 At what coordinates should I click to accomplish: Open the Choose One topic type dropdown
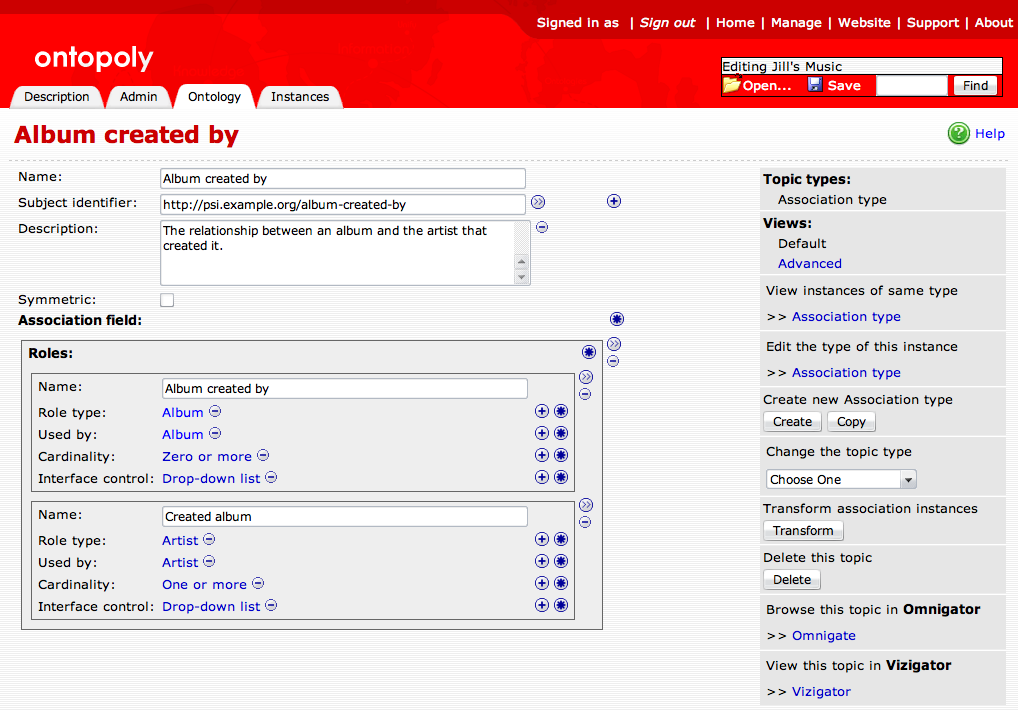pyautogui.click(x=840, y=479)
